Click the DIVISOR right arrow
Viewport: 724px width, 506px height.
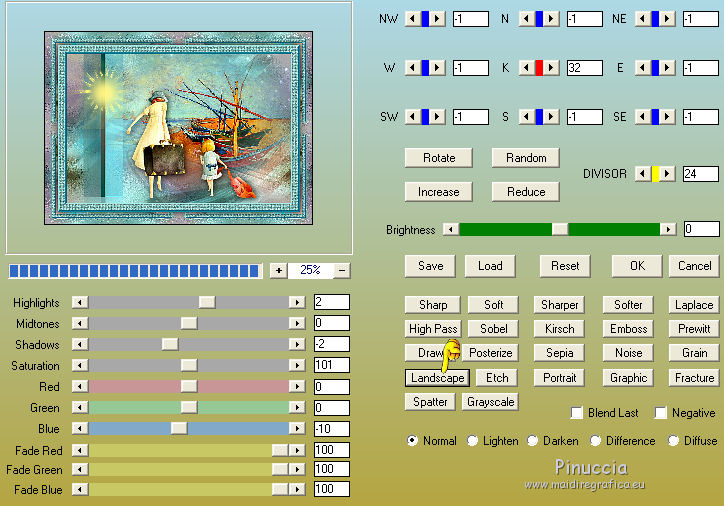click(667, 174)
